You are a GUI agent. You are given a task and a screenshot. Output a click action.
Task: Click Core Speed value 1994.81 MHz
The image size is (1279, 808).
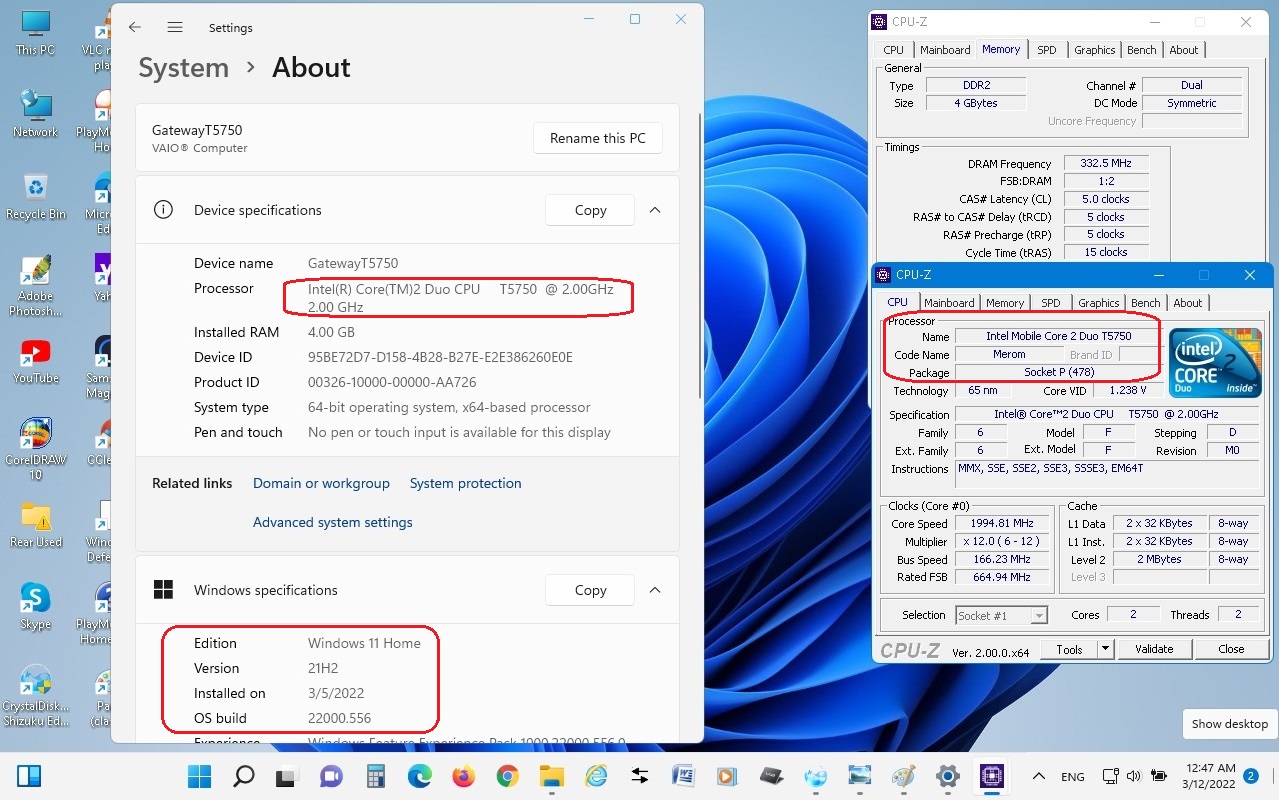pyautogui.click(x=1001, y=523)
